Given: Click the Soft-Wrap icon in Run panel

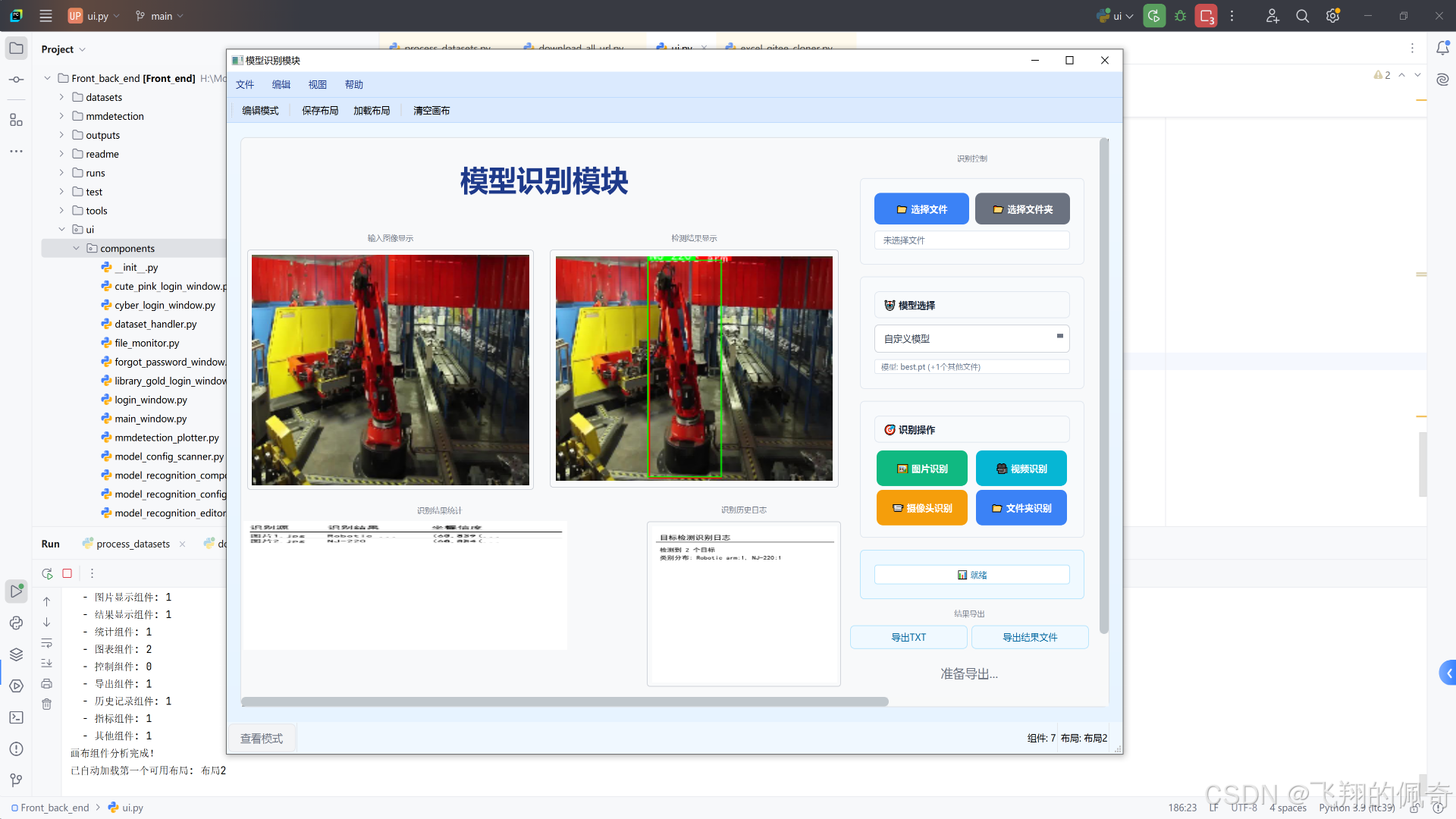Looking at the screenshot, I should (46, 643).
